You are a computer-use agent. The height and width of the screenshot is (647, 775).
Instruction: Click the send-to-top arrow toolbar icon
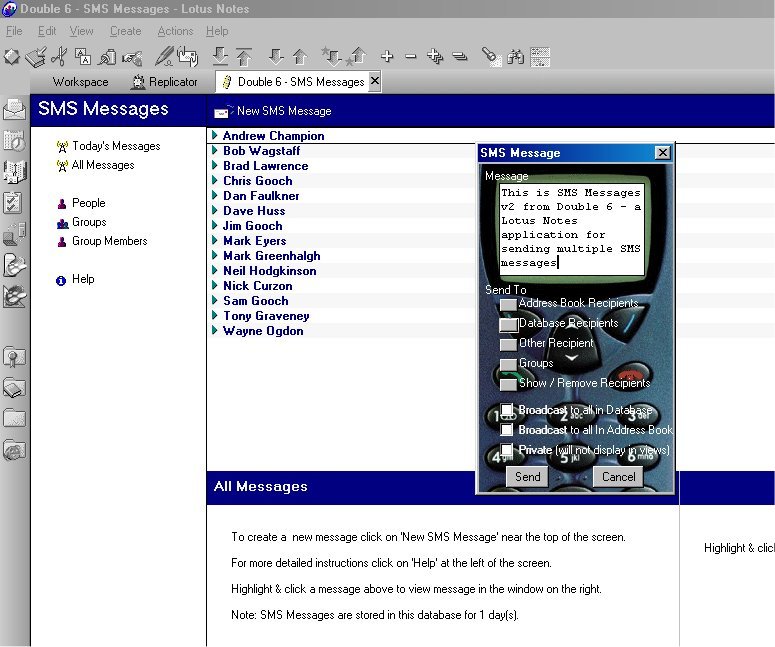(x=244, y=56)
